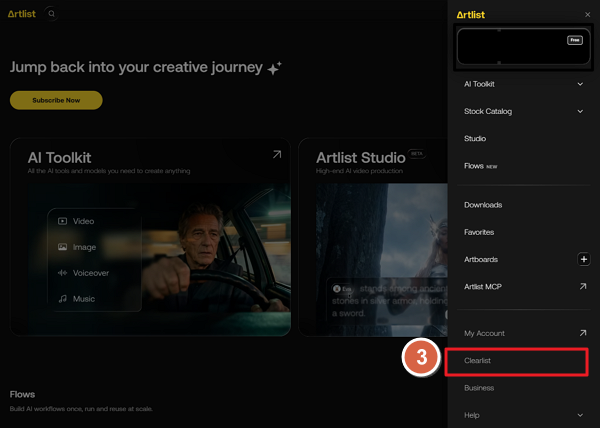Image resolution: width=600 pixels, height=428 pixels.
Task: Open Flows NEW menu item
Action: (481, 166)
